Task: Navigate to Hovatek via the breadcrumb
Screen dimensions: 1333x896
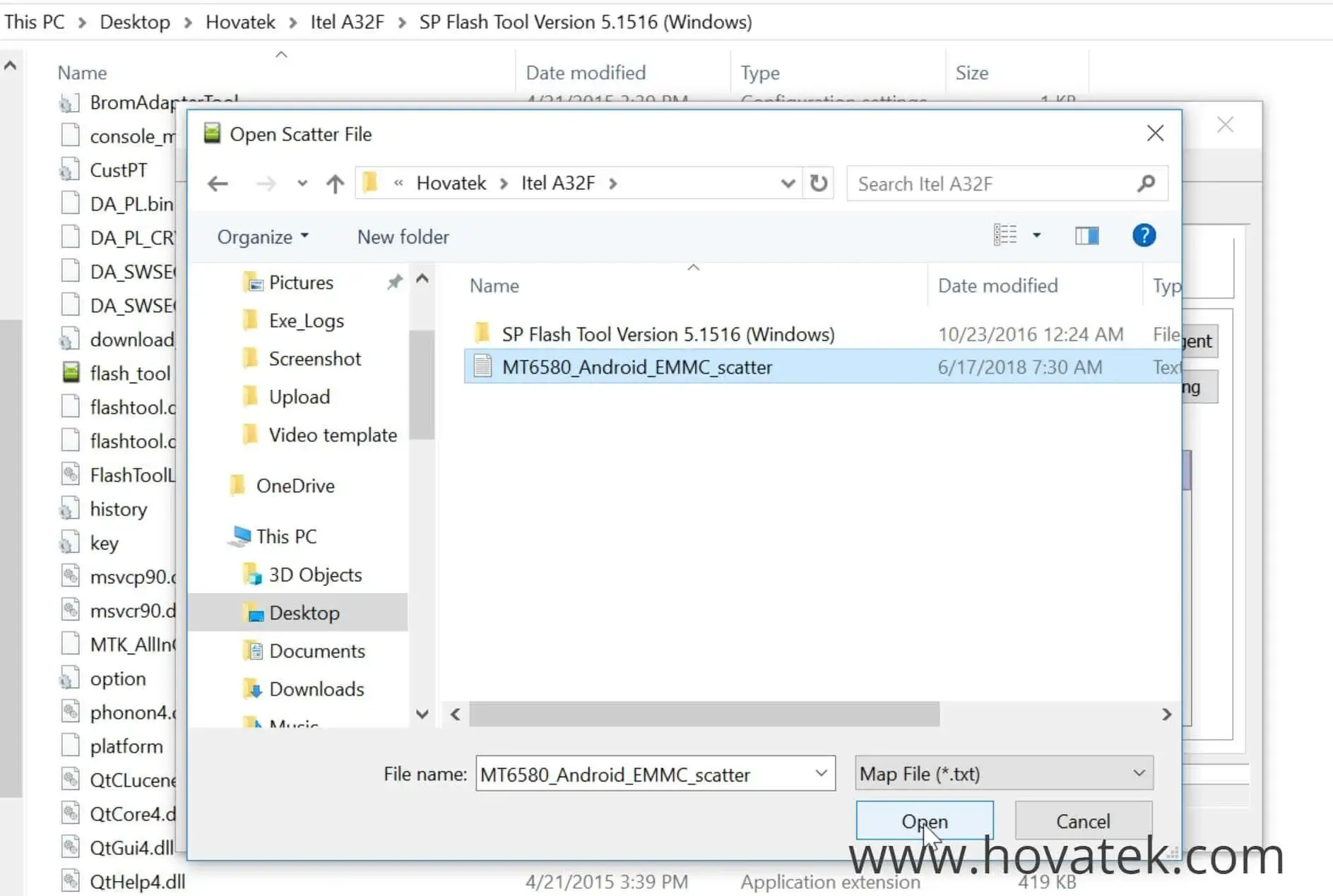Action: pos(452,183)
